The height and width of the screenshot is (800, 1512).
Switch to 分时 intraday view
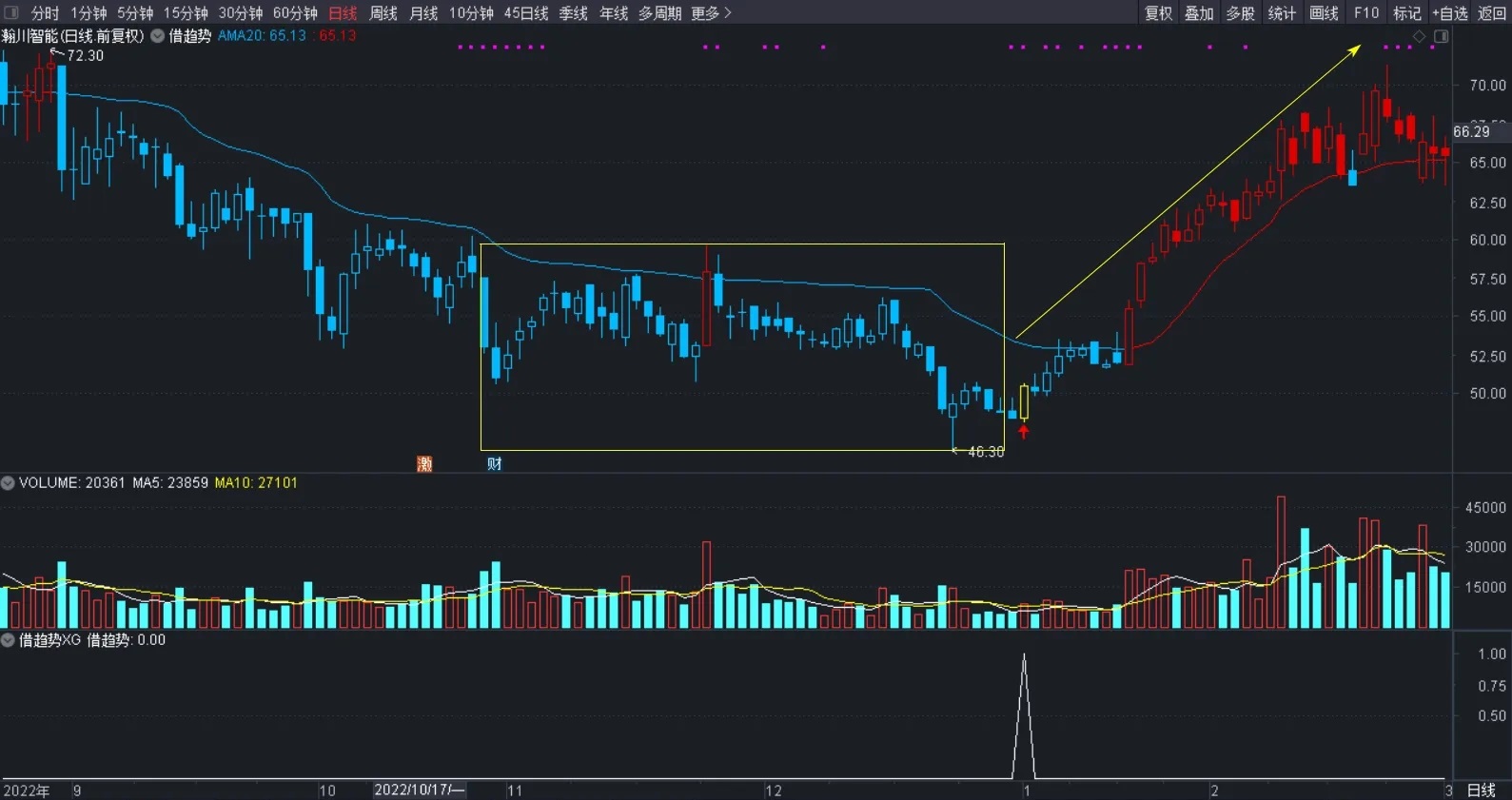point(45,13)
